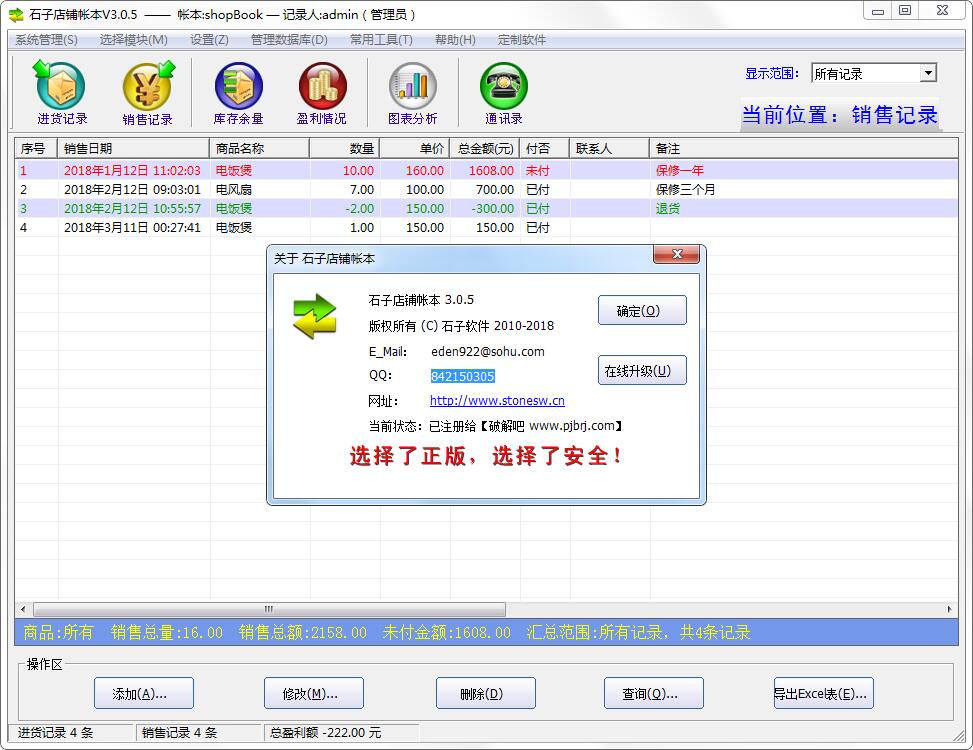Open the 进货记录 purchase records icon
The width and height of the screenshot is (973, 750).
tap(61, 93)
